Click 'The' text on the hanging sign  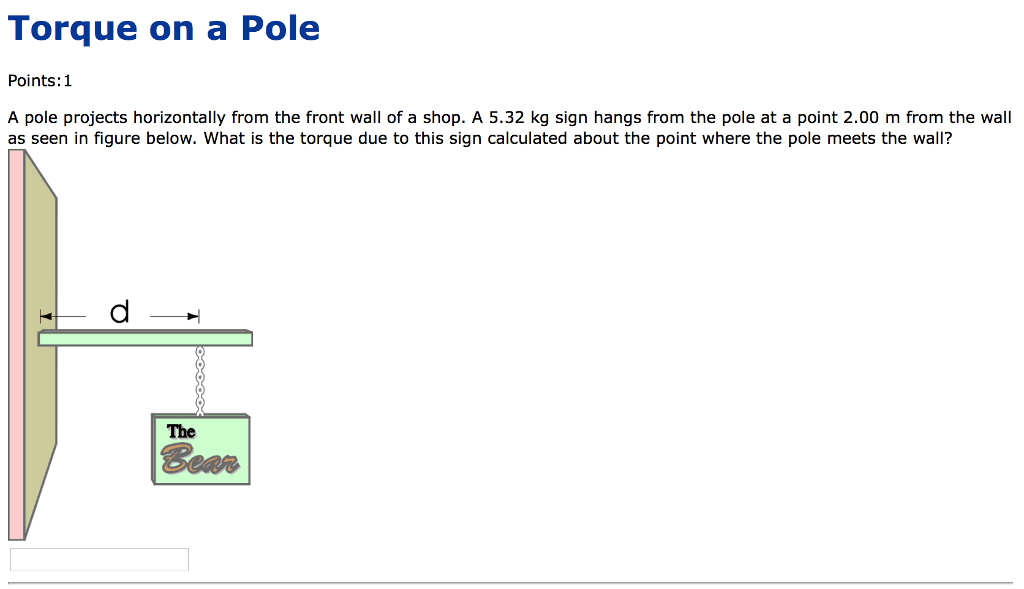click(179, 431)
